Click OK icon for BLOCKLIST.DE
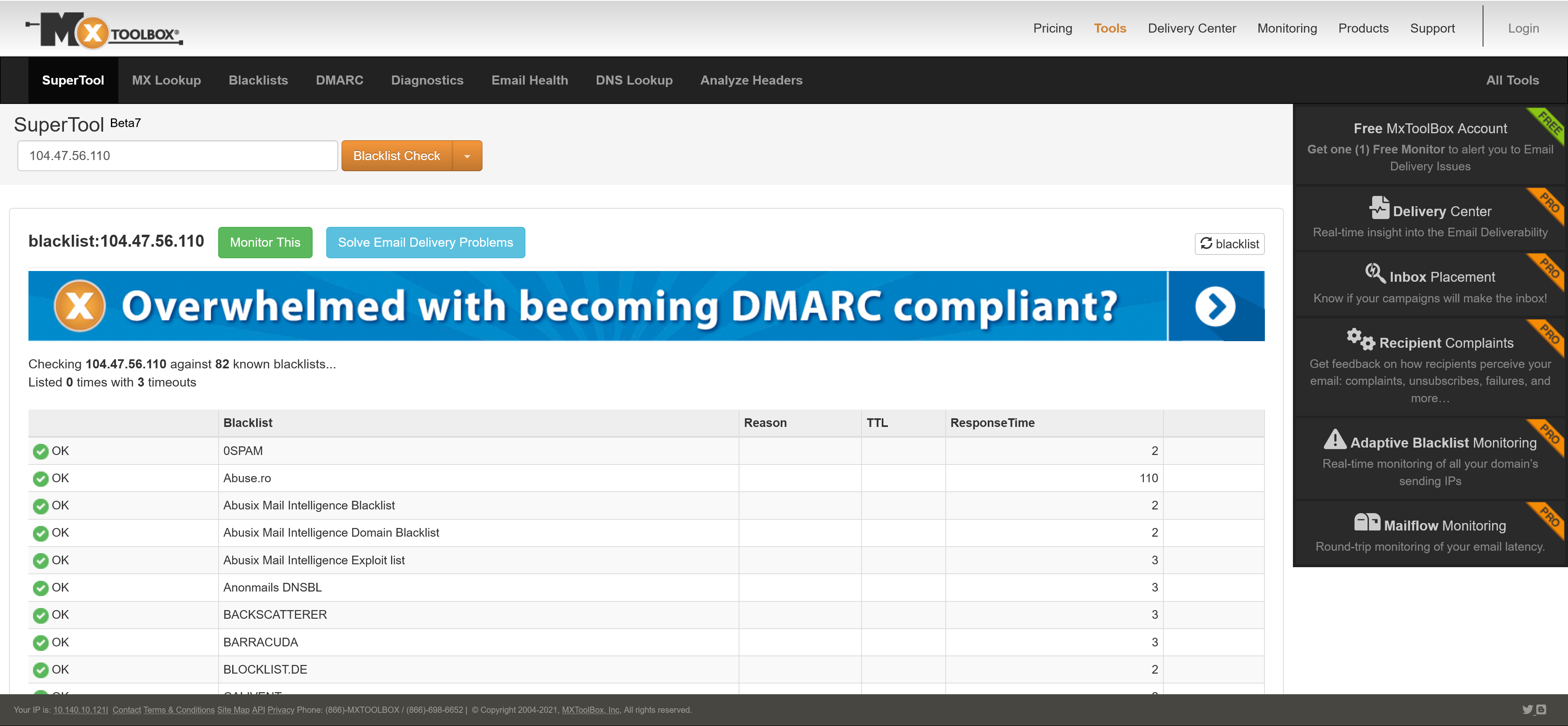Viewport: 1568px width, 726px height. 41,671
